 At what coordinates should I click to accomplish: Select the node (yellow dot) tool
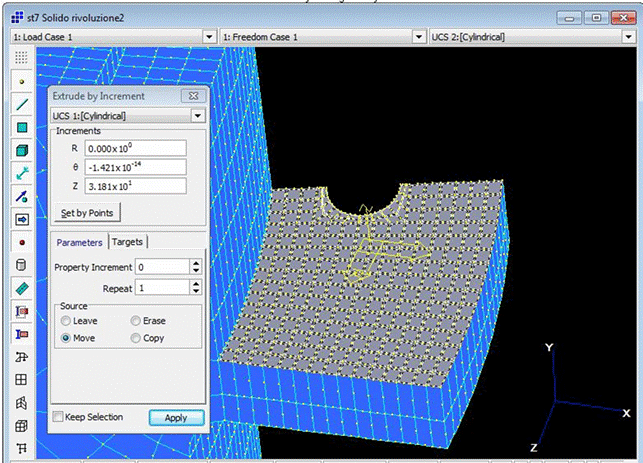pyautogui.click(x=21, y=81)
